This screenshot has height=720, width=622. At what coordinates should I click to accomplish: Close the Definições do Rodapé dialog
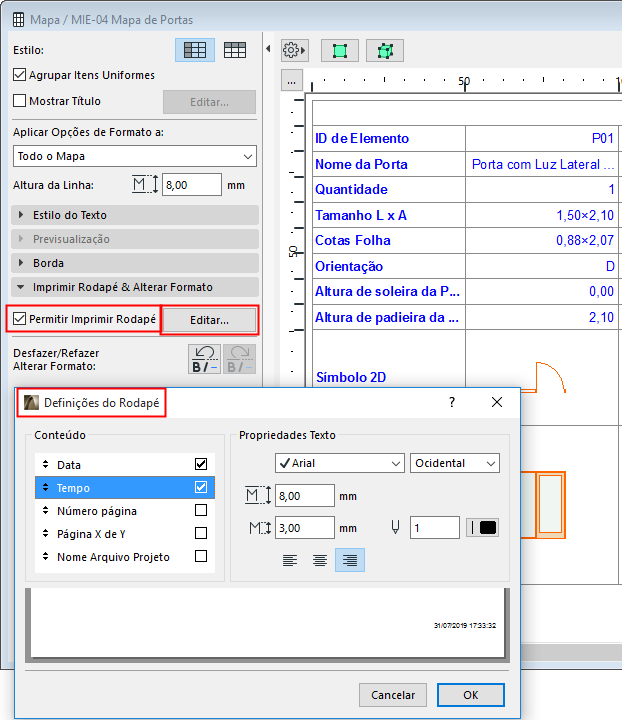[497, 402]
